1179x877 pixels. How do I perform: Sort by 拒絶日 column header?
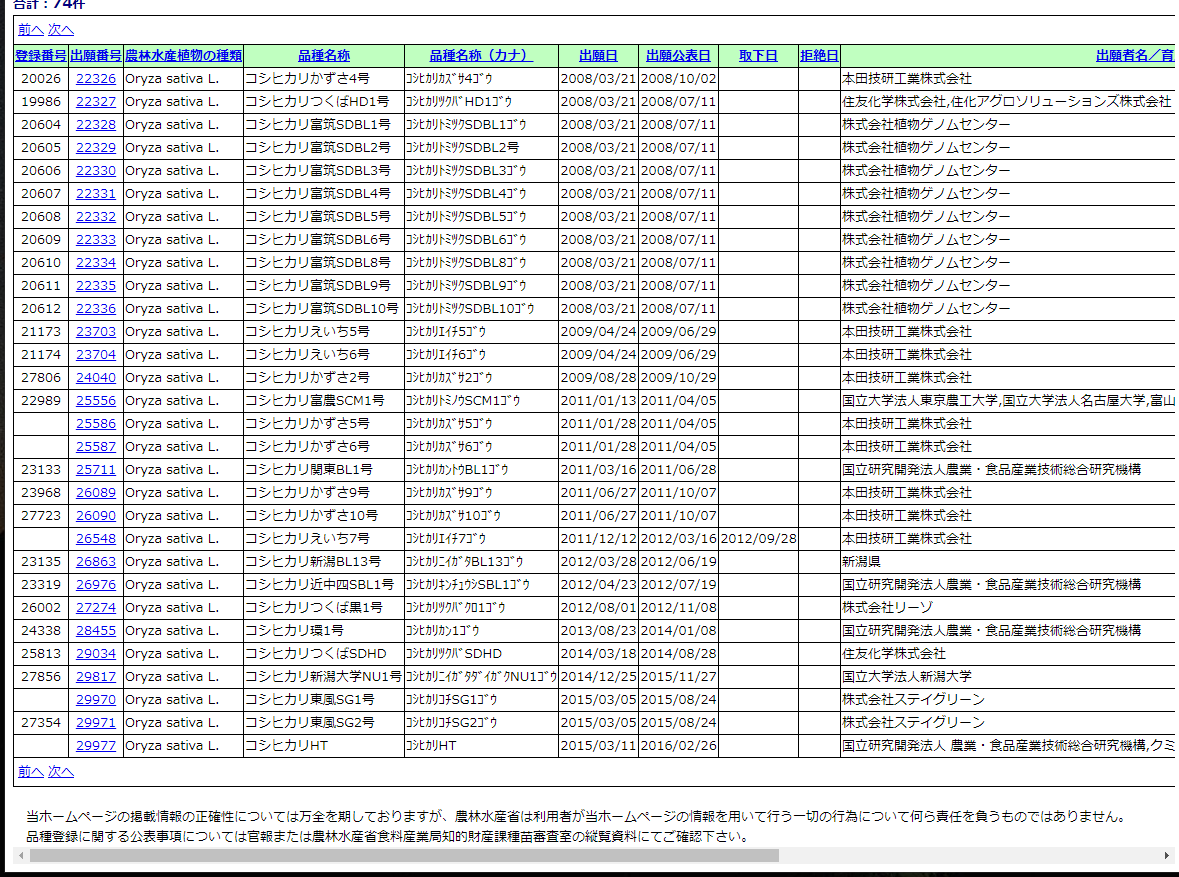point(819,56)
